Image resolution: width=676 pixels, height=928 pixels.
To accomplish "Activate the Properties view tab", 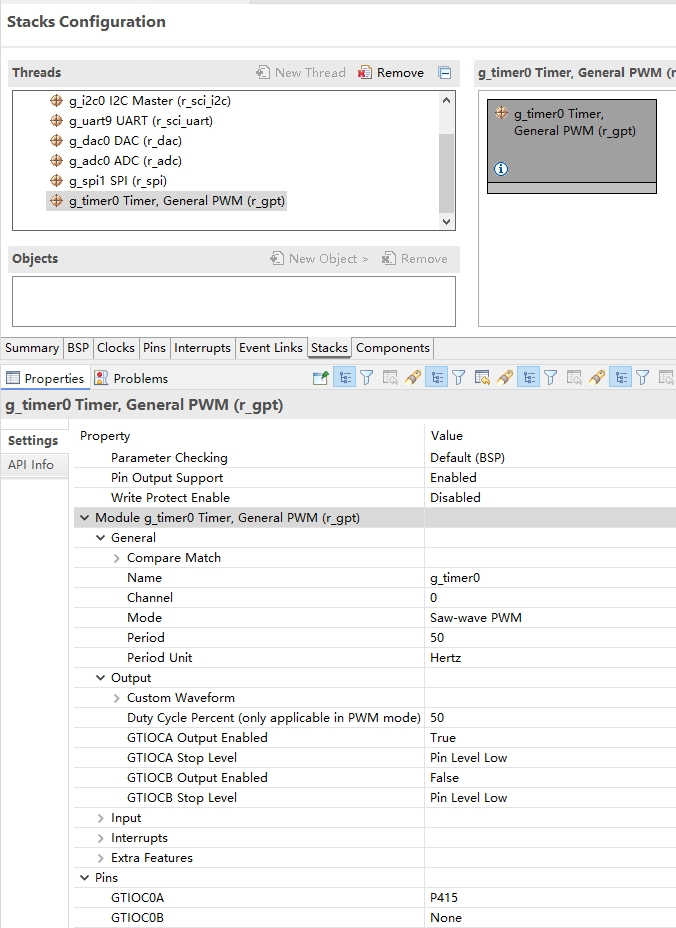I will coord(46,378).
